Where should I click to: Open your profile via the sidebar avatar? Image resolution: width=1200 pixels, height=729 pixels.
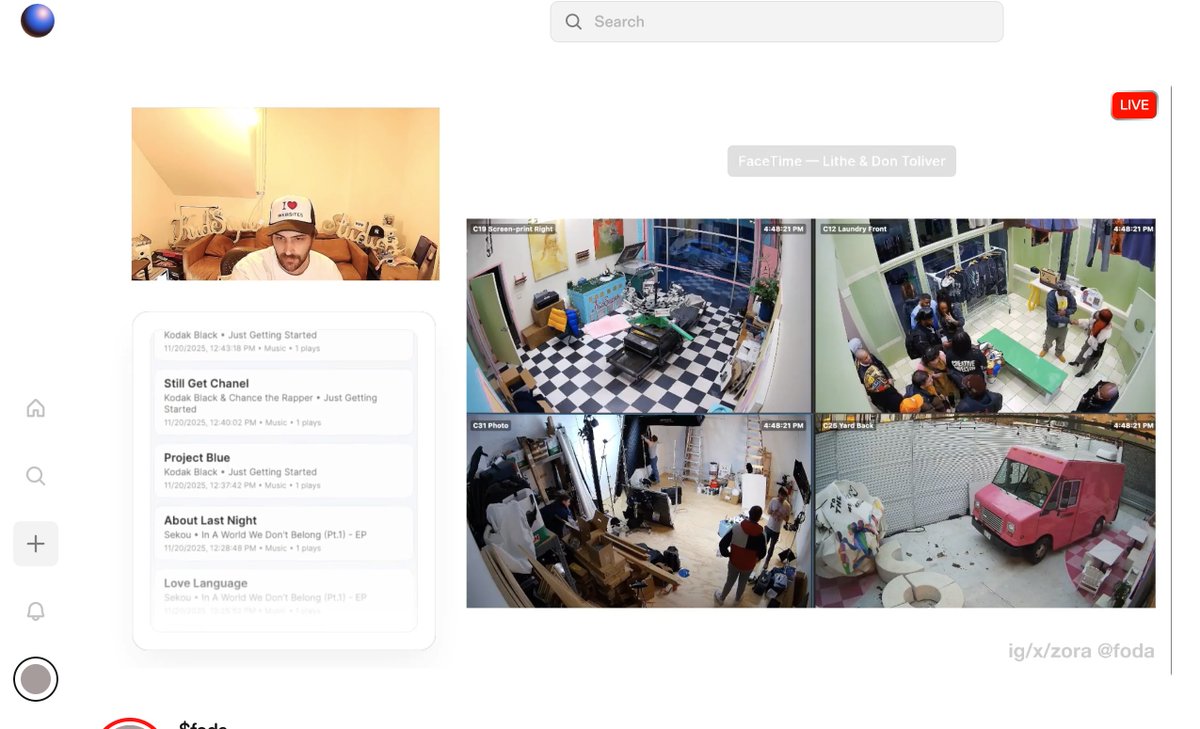(36, 679)
